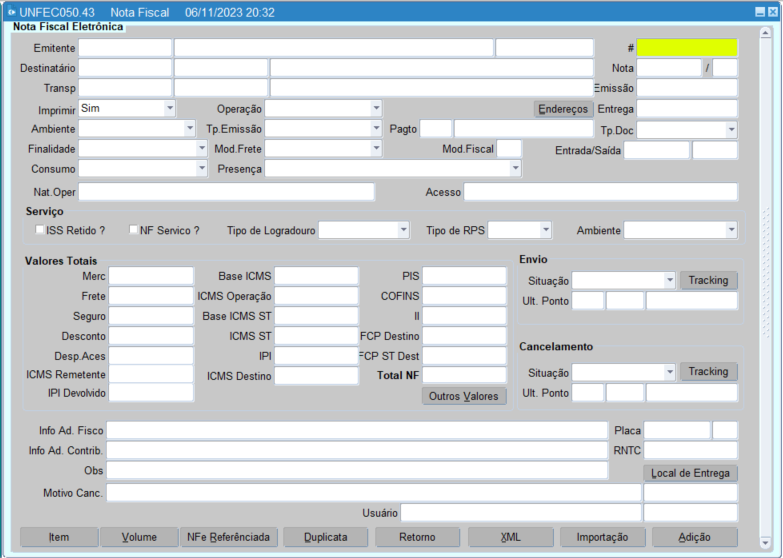Check the ISS Retido checkbox

(x=40, y=230)
